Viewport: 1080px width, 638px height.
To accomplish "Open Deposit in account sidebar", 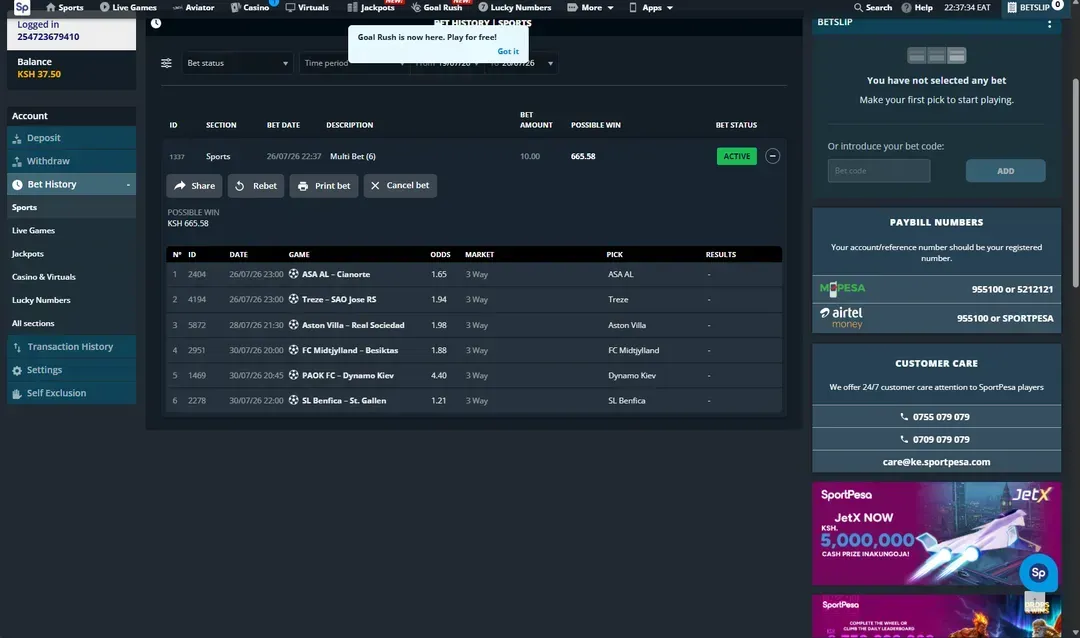I will pyautogui.click(x=72, y=138).
